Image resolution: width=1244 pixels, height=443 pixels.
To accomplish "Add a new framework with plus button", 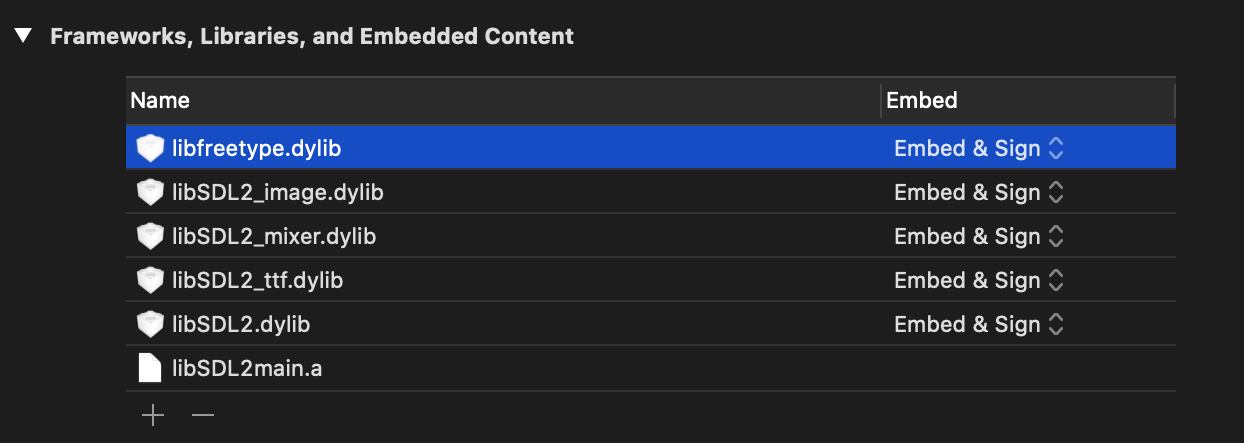I will (x=152, y=415).
